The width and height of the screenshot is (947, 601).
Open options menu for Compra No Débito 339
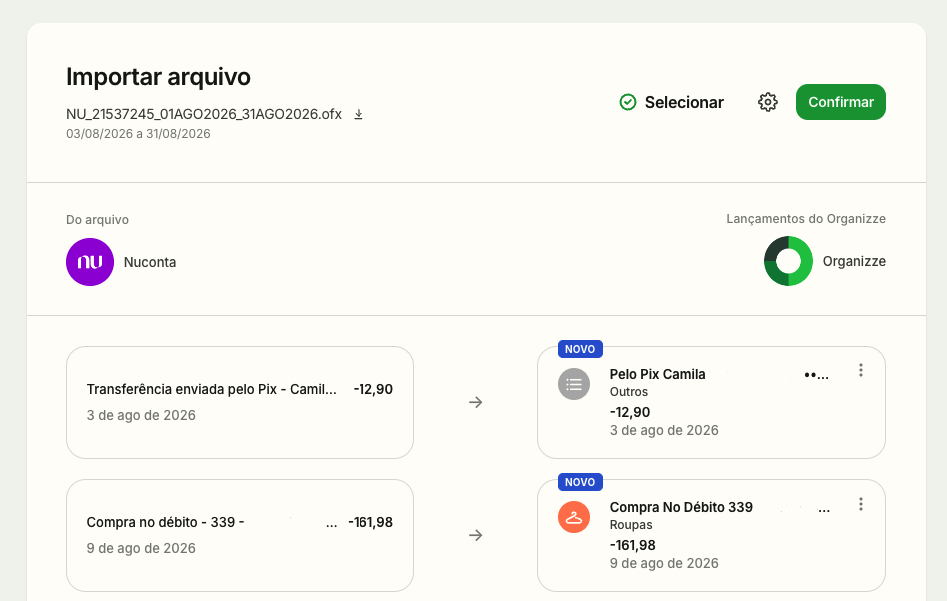coord(861,504)
